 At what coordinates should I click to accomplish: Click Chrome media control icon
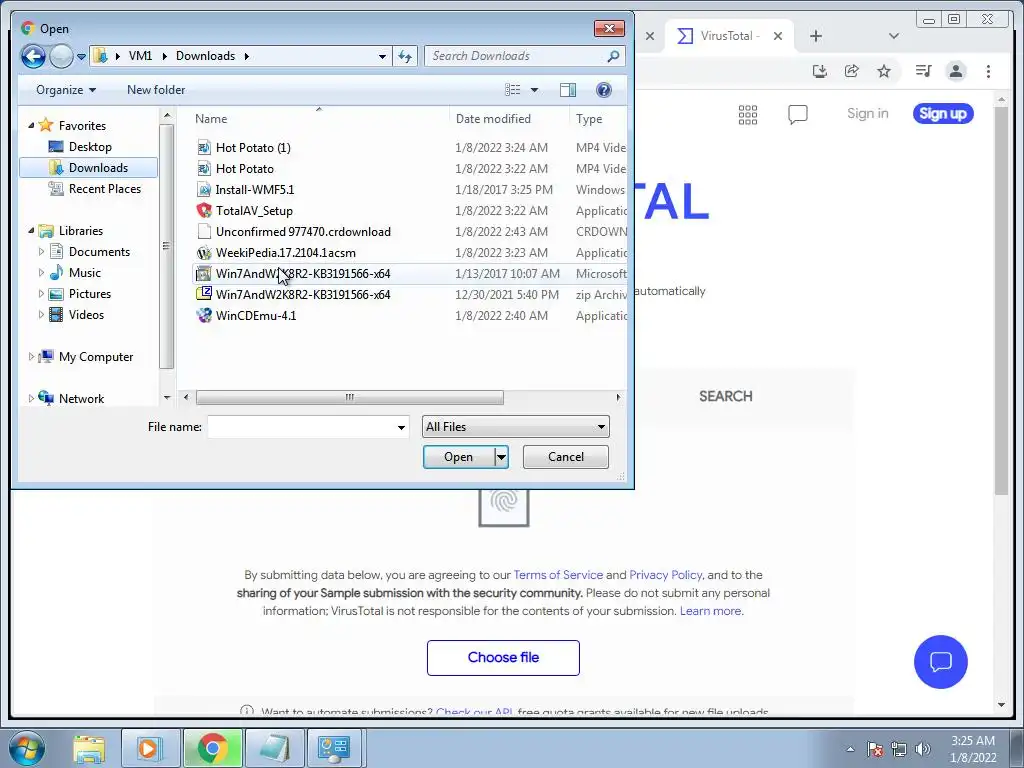[923, 71]
